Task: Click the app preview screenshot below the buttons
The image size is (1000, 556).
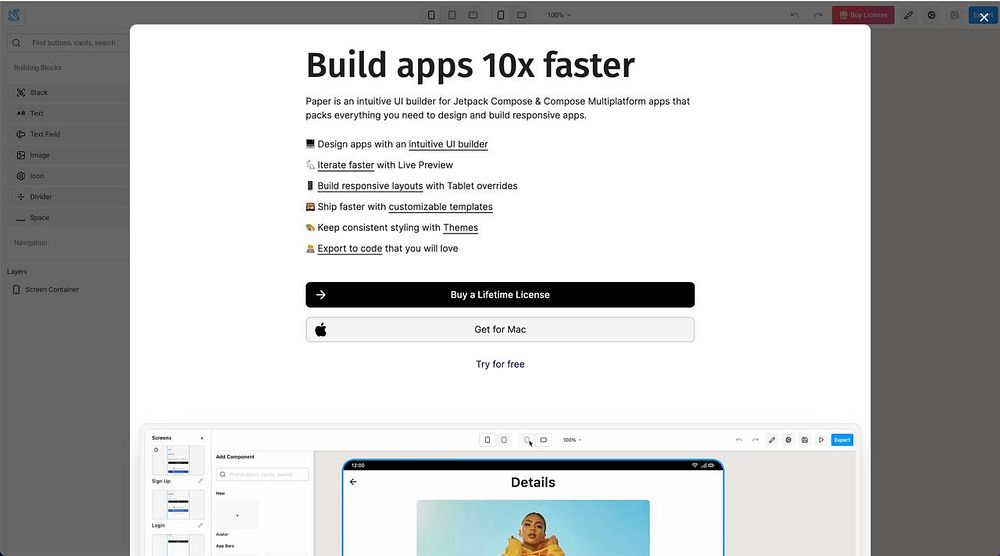Action: point(500,490)
